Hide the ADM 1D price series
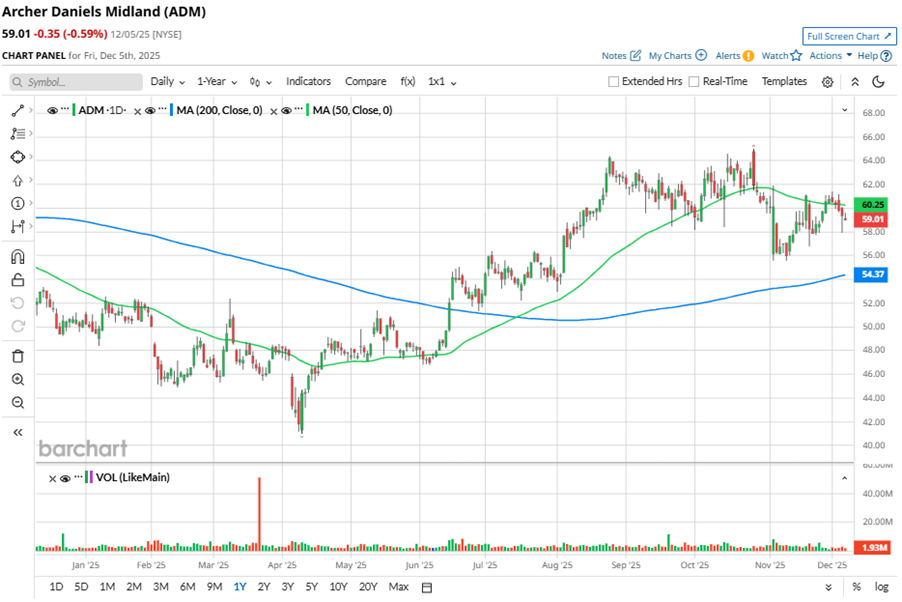The width and height of the screenshot is (902, 602). coord(52,111)
